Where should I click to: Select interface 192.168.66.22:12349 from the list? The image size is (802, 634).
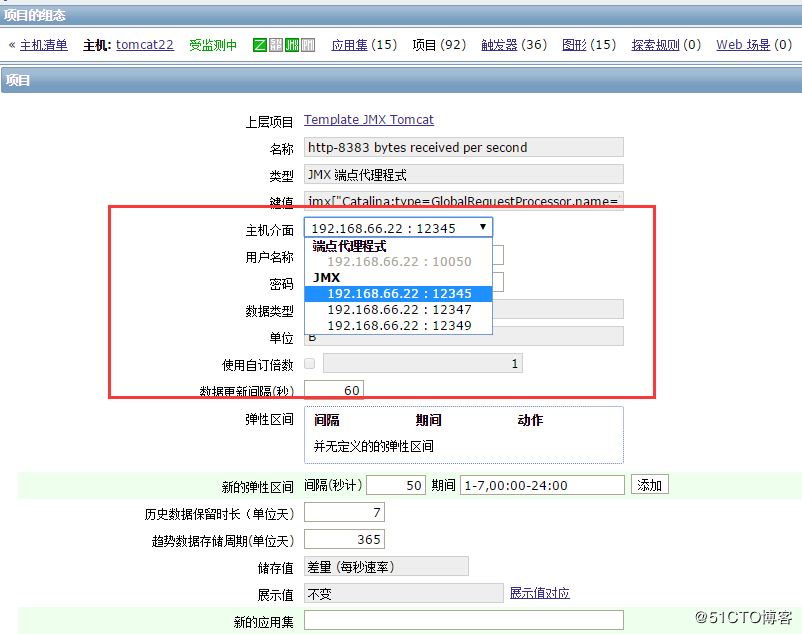point(398,324)
